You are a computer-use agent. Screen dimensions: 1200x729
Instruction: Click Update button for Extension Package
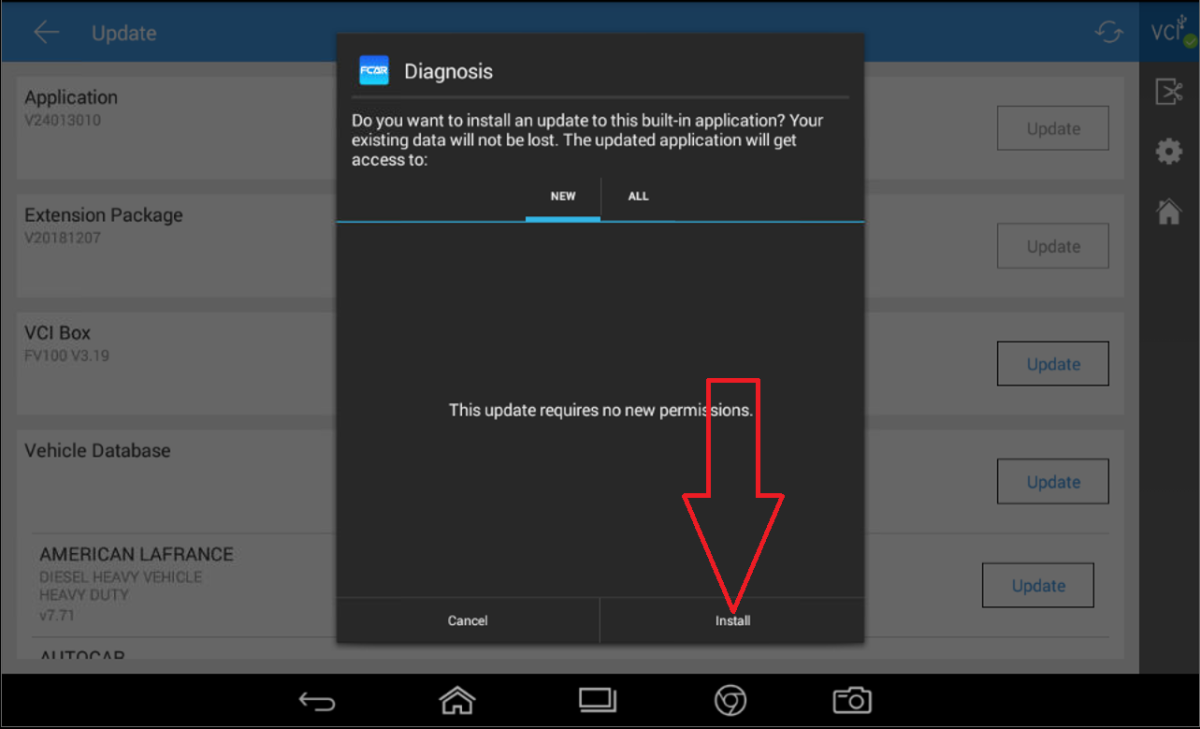1052,246
